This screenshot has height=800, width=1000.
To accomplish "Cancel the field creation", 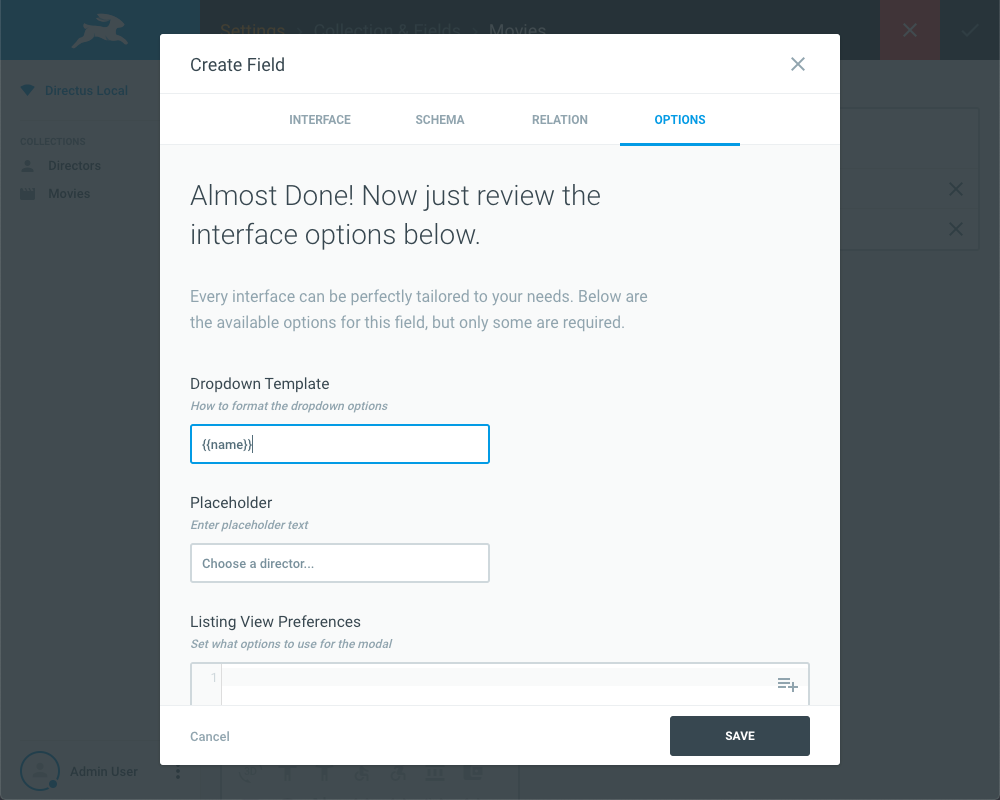I will coord(210,736).
